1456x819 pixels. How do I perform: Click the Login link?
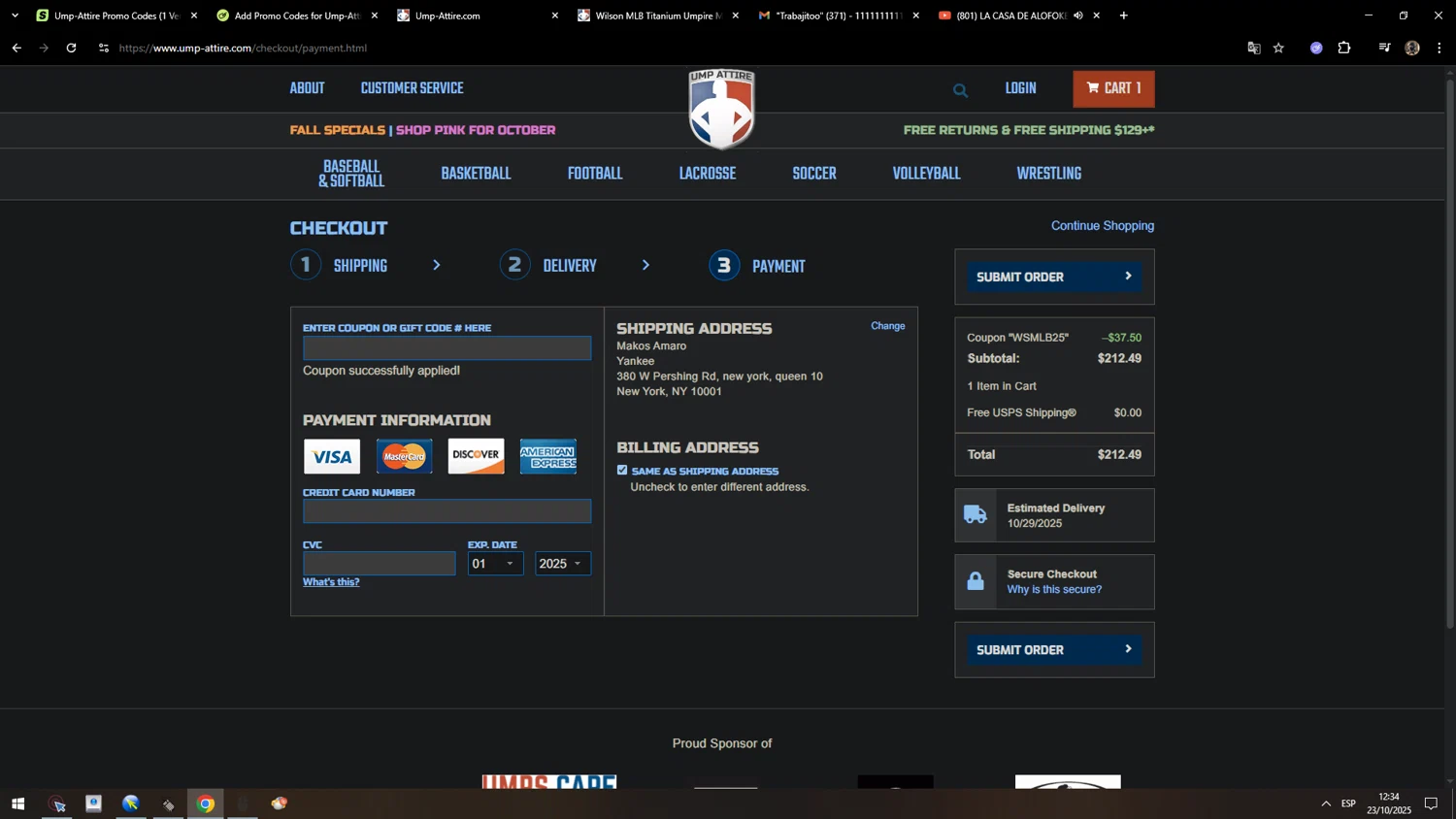(1021, 89)
